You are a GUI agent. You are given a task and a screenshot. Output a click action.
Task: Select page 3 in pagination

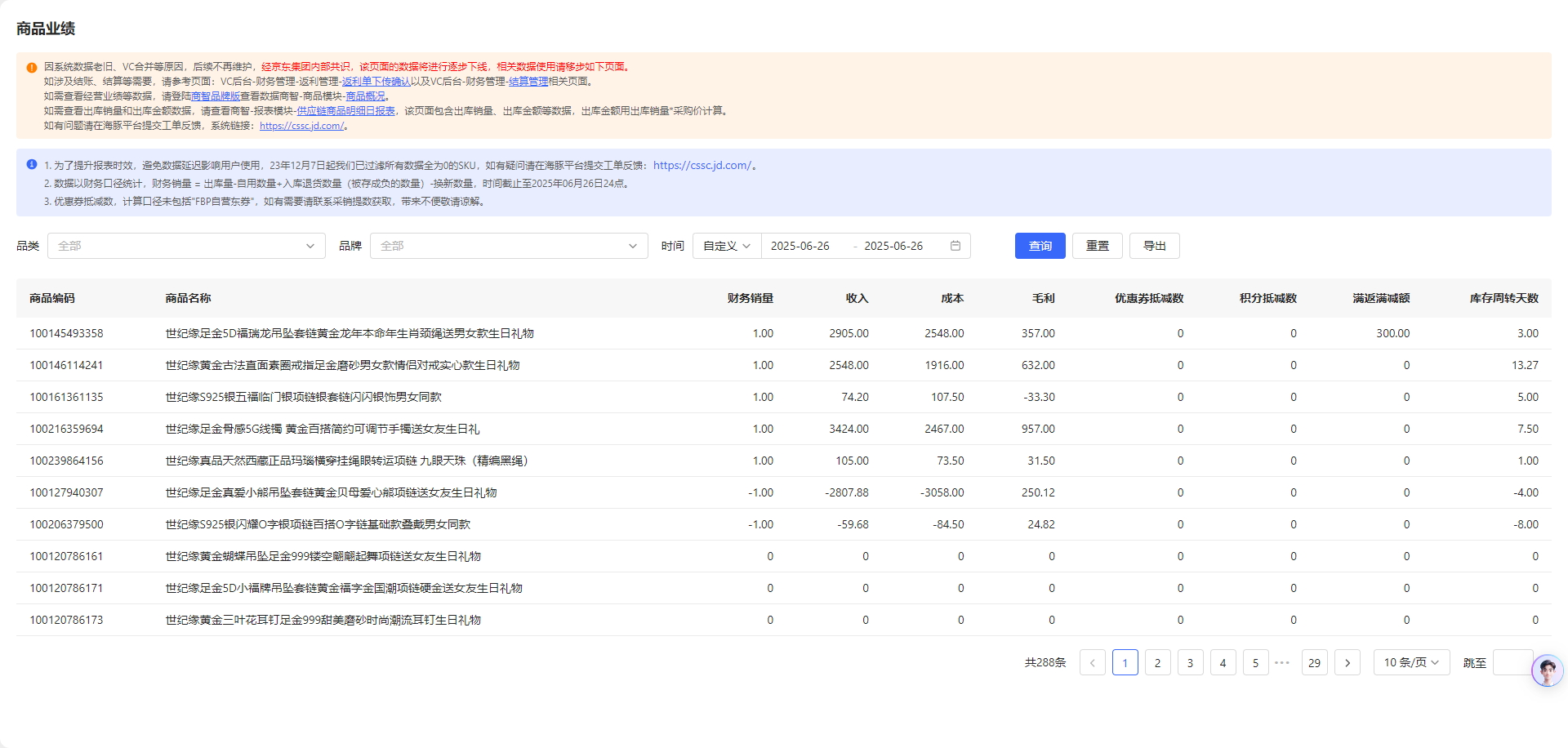point(1190,663)
